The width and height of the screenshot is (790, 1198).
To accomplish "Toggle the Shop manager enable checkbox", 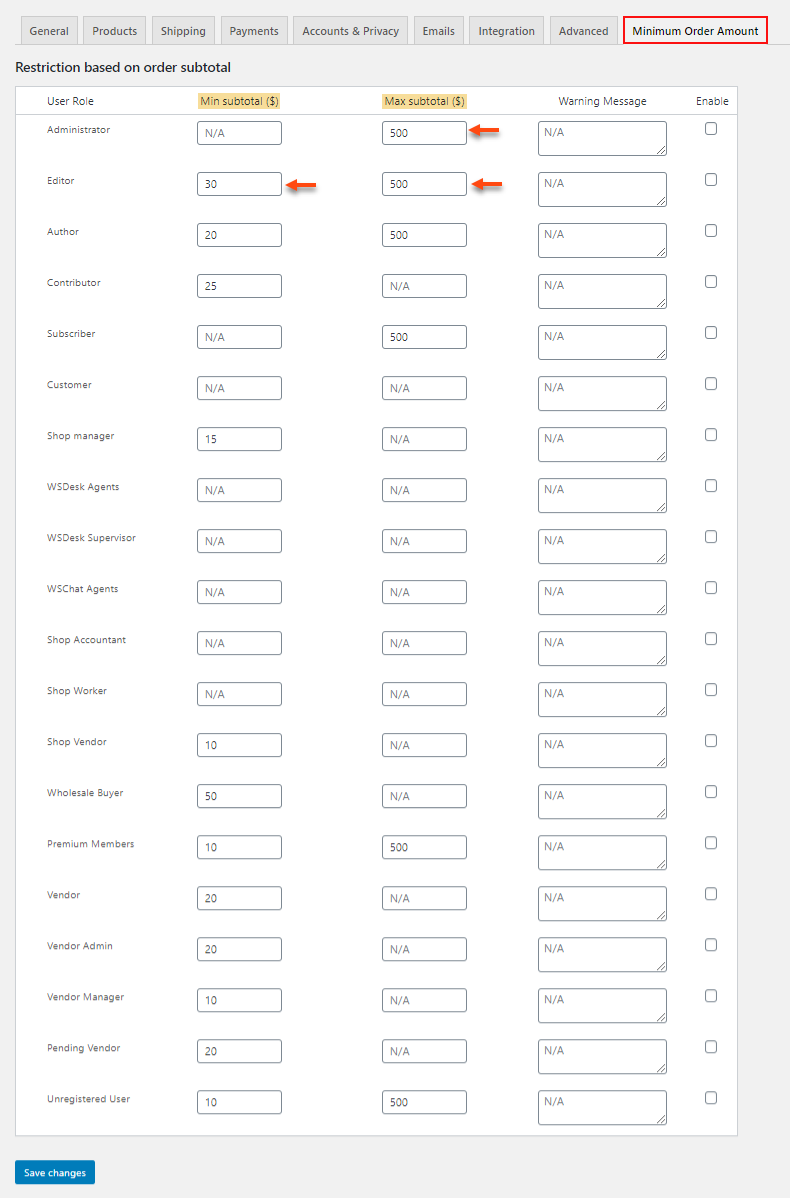I will coord(711,435).
